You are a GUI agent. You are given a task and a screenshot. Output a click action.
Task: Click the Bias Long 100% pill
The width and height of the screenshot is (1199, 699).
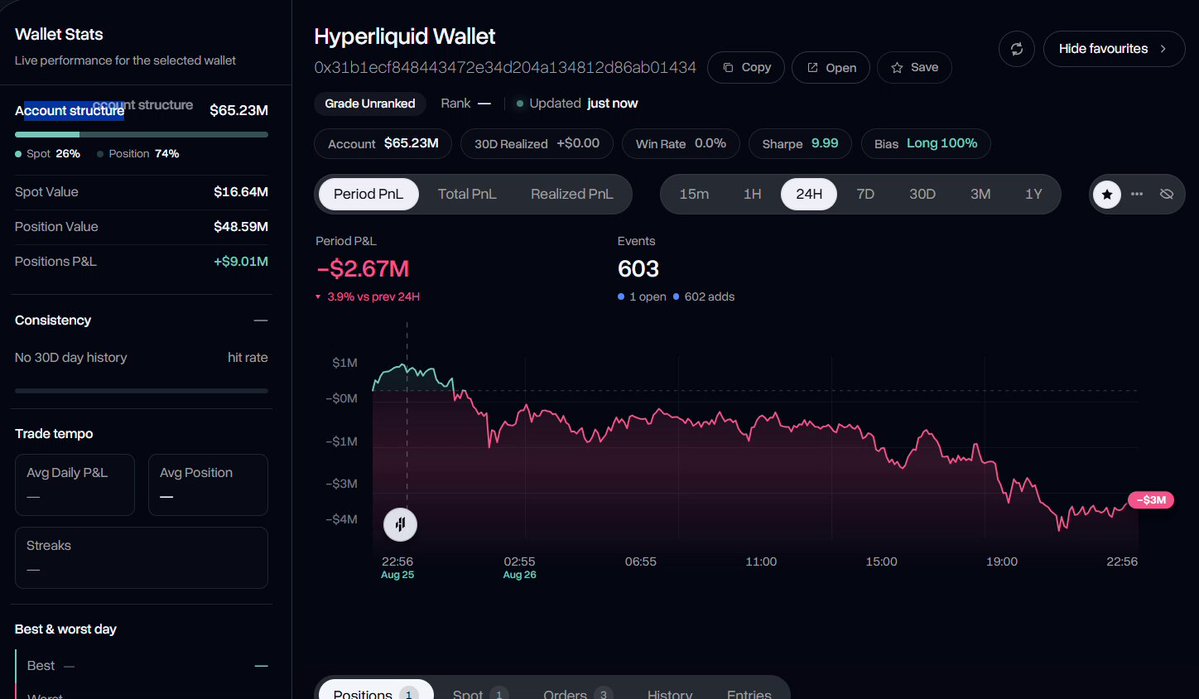coord(926,144)
